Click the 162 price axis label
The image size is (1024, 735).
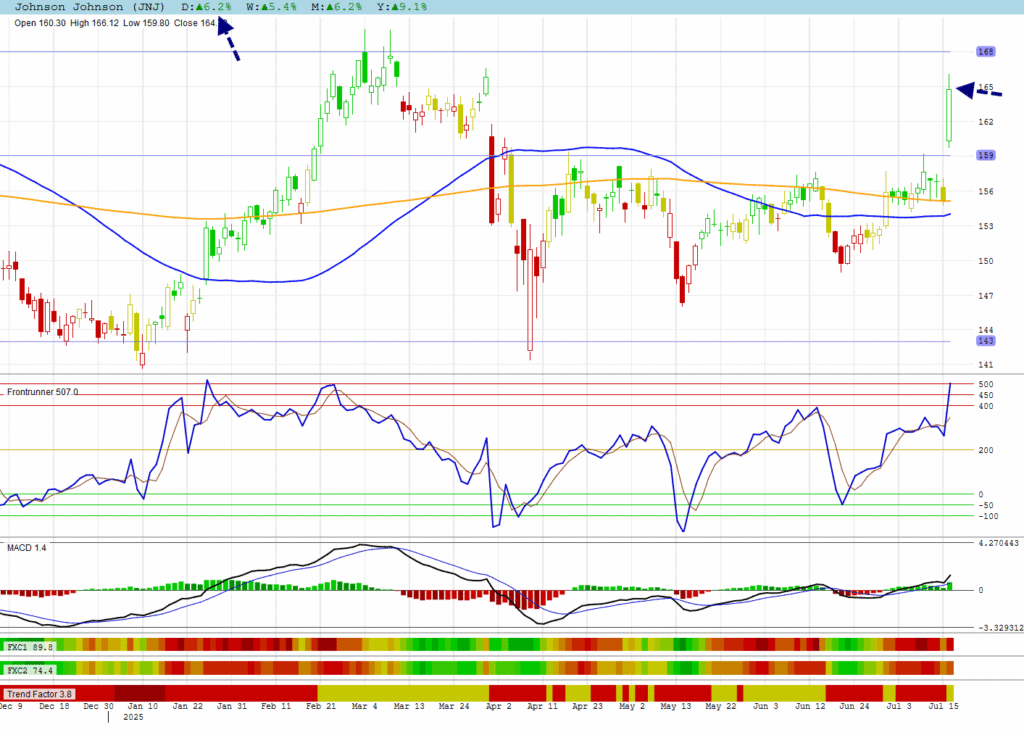pyautogui.click(x=985, y=122)
